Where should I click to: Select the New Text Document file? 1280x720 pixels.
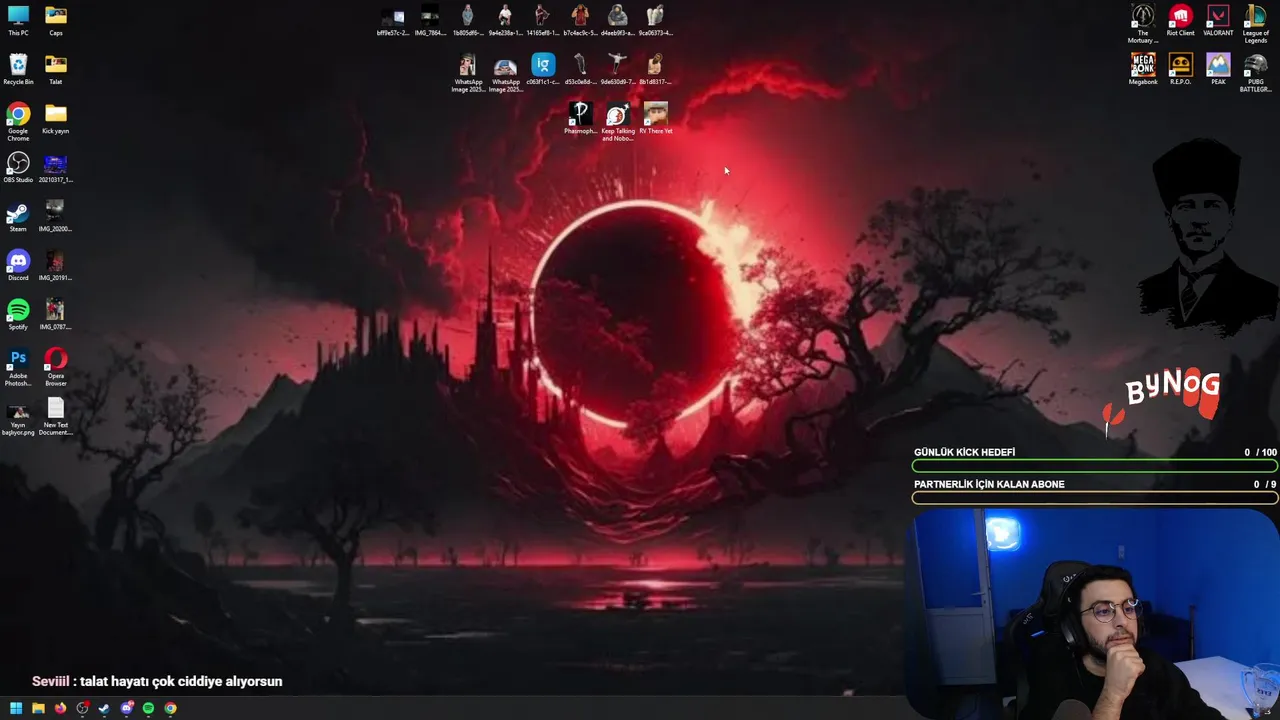tap(56, 417)
